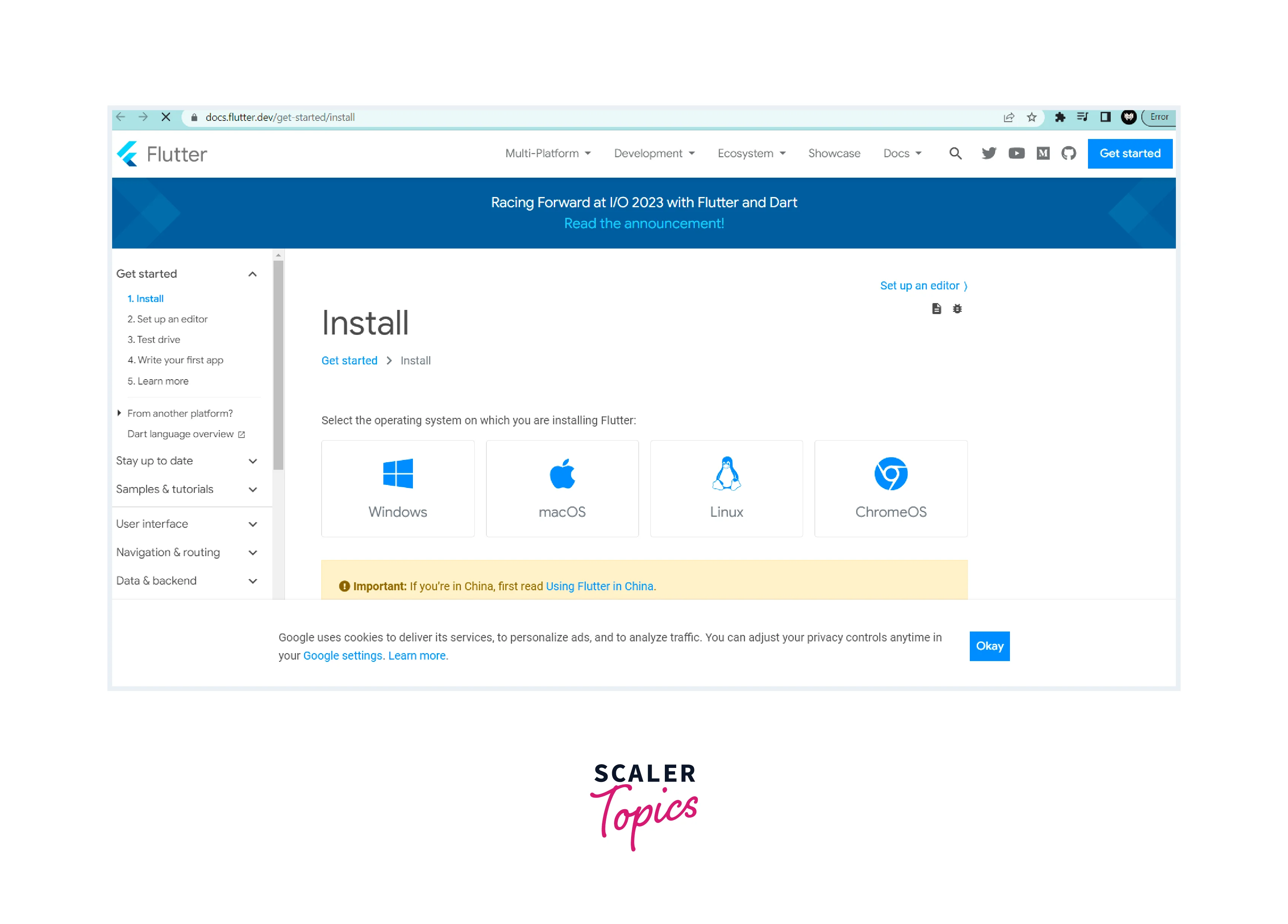Expand the Stay up to date section

point(252,461)
